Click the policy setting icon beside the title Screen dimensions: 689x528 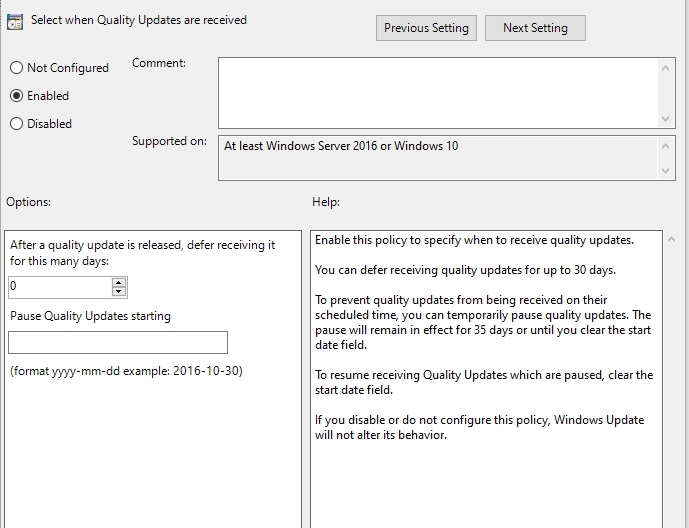pyautogui.click(x=15, y=22)
